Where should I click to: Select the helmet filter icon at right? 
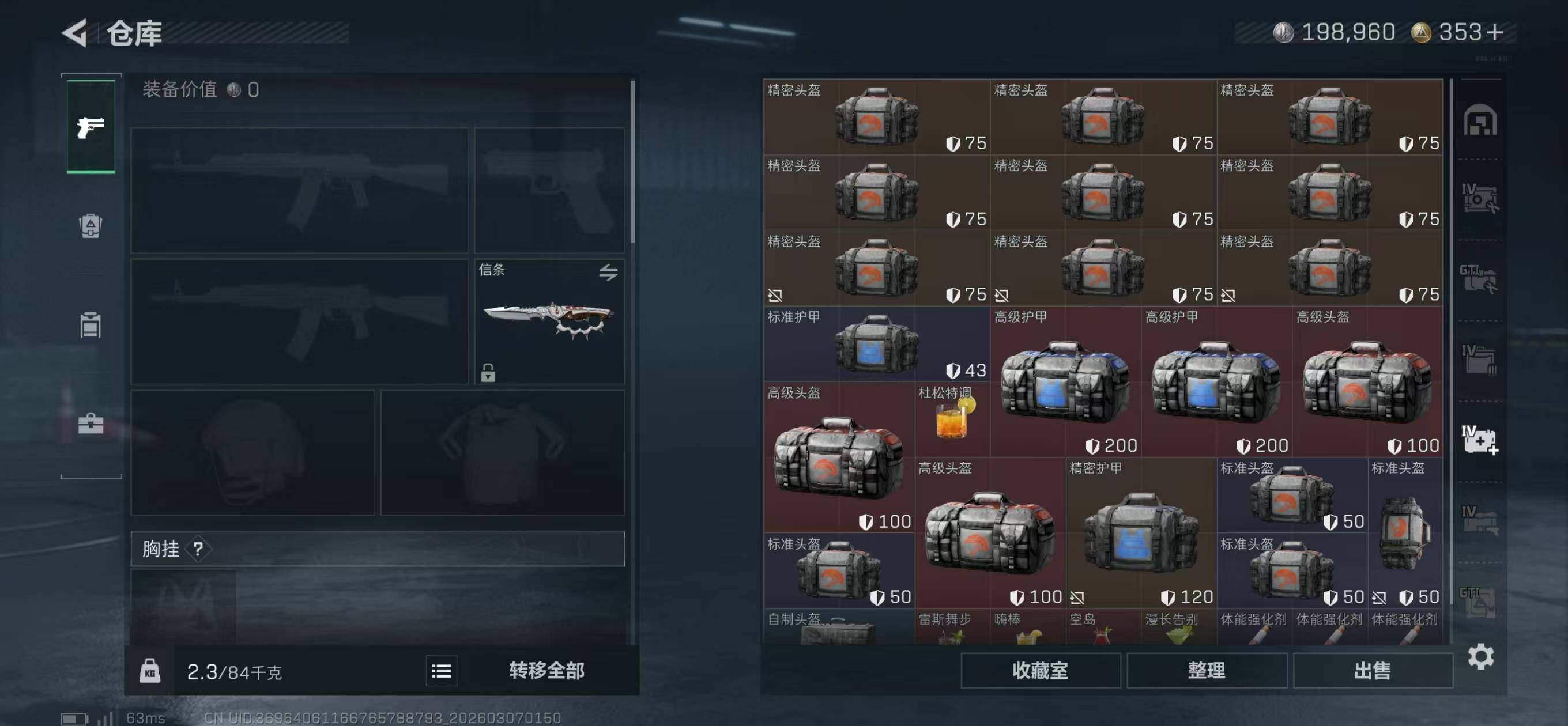pyautogui.click(x=1480, y=120)
